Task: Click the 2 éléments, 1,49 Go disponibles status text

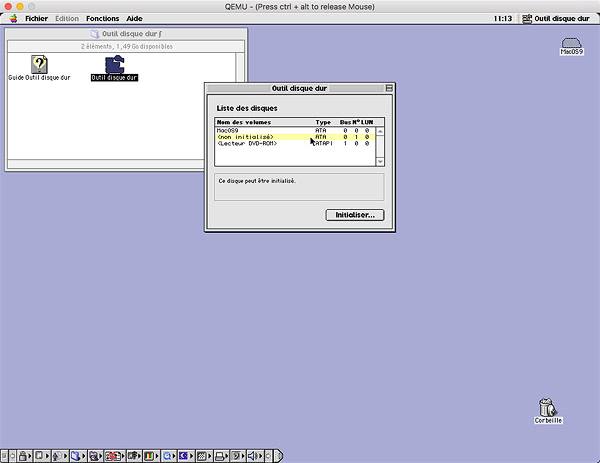Action: tap(126, 46)
